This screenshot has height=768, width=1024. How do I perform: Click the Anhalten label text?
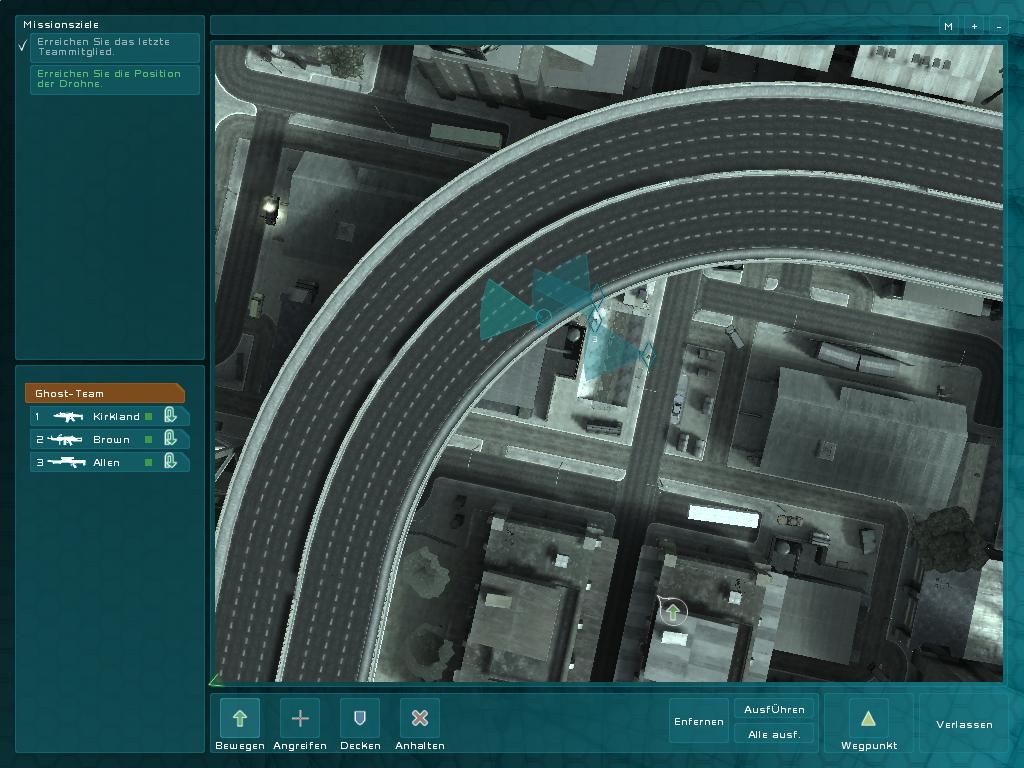coord(420,746)
